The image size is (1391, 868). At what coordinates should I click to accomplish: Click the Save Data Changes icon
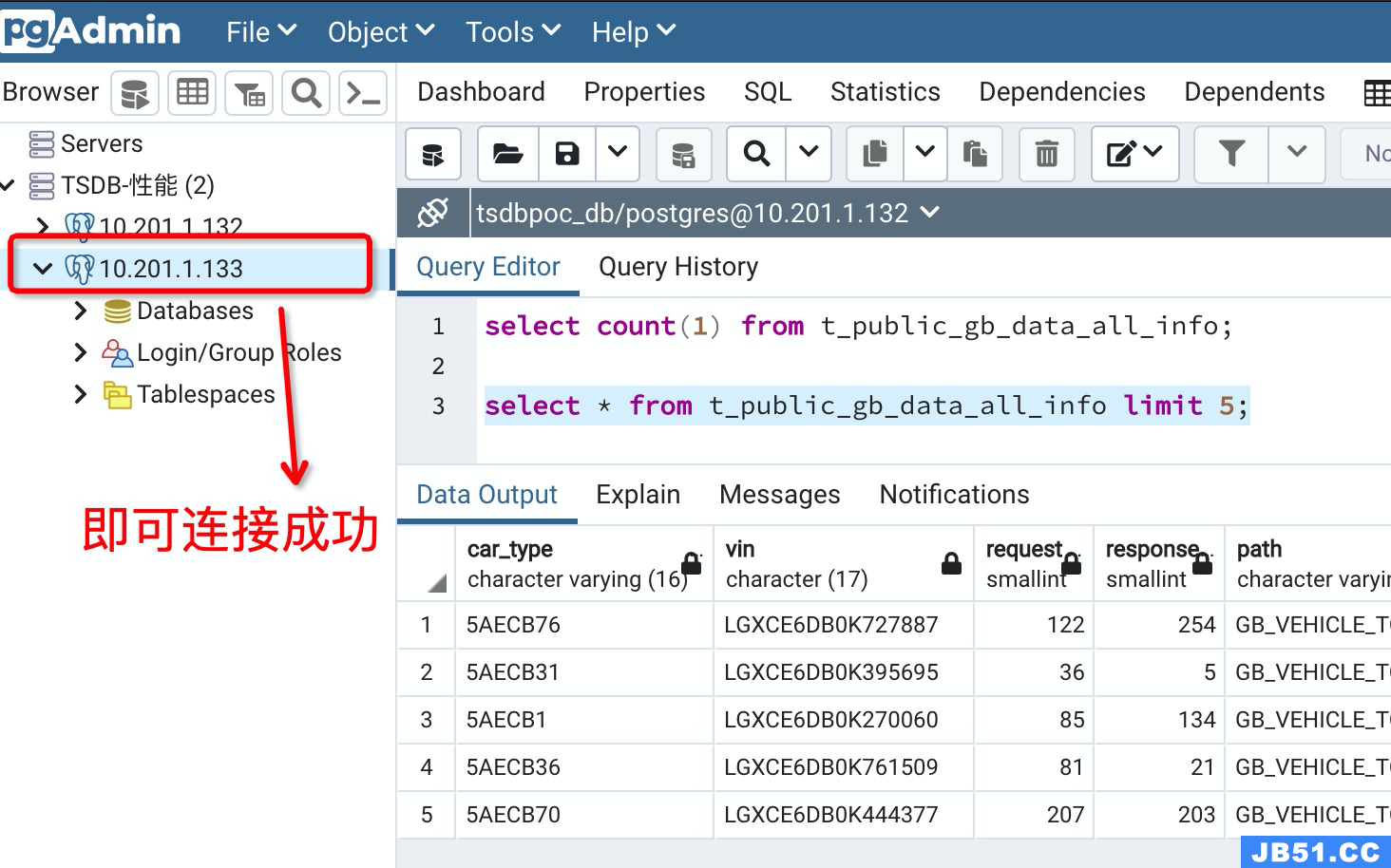tap(683, 154)
